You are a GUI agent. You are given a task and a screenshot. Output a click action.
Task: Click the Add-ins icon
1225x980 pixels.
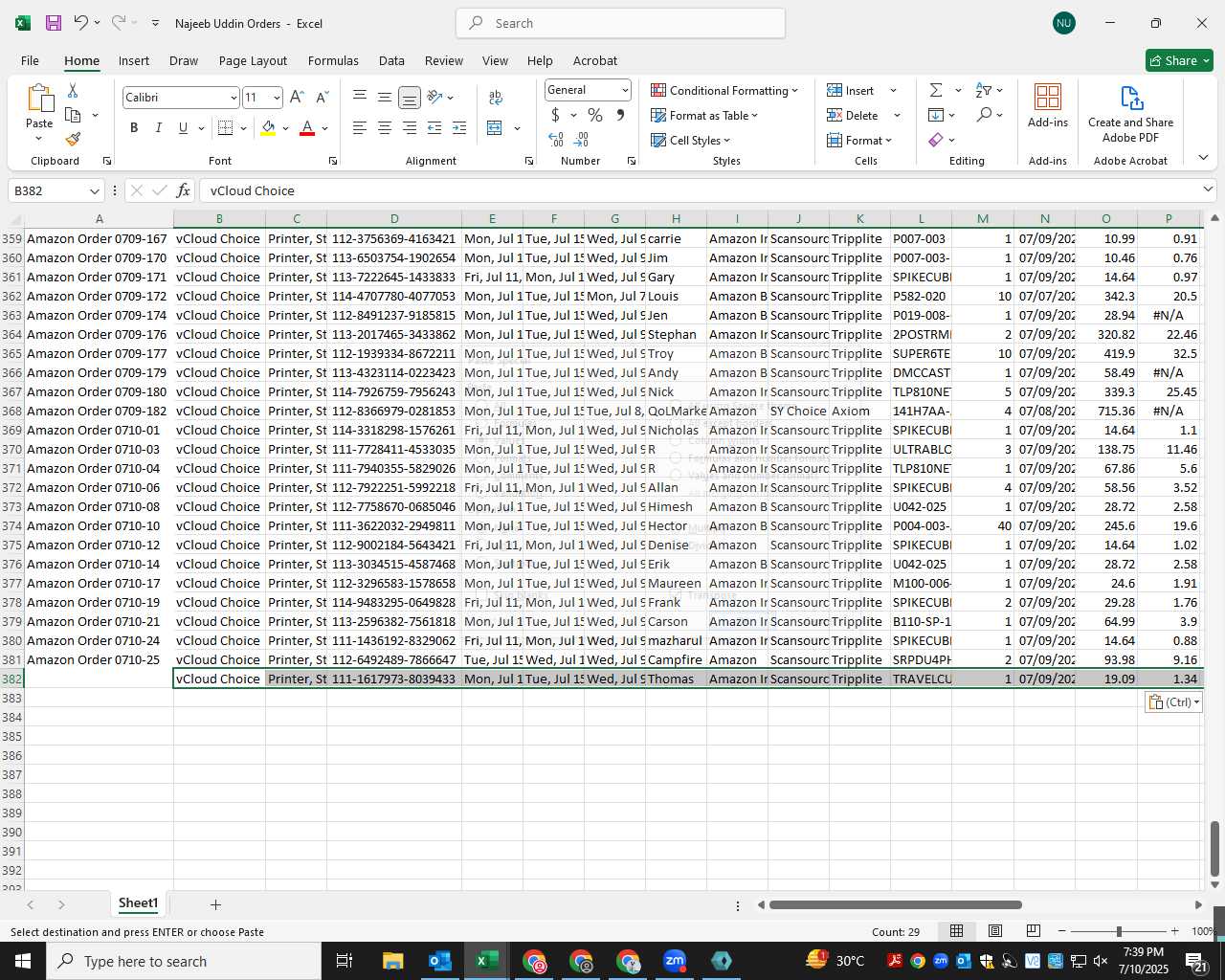pyautogui.click(x=1048, y=105)
